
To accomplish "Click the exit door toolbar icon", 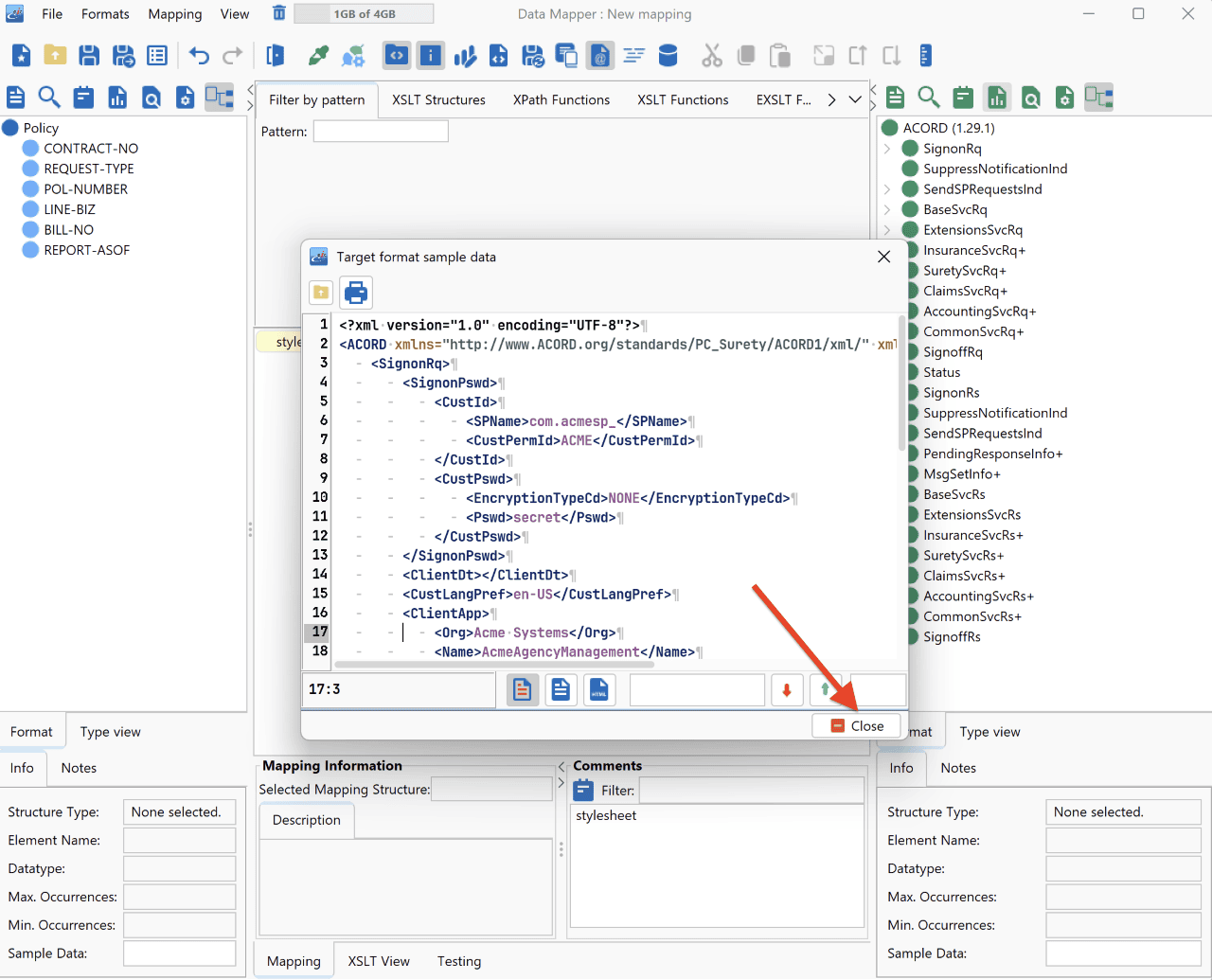I will (x=276, y=56).
